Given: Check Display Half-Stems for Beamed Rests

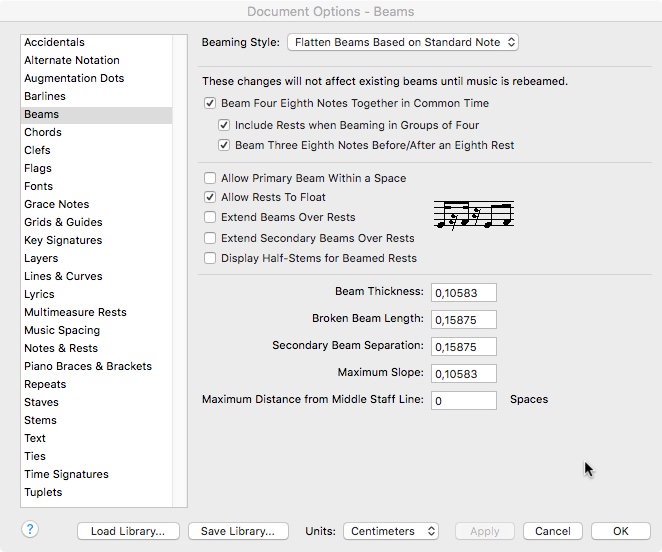Looking at the screenshot, I should [210, 258].
